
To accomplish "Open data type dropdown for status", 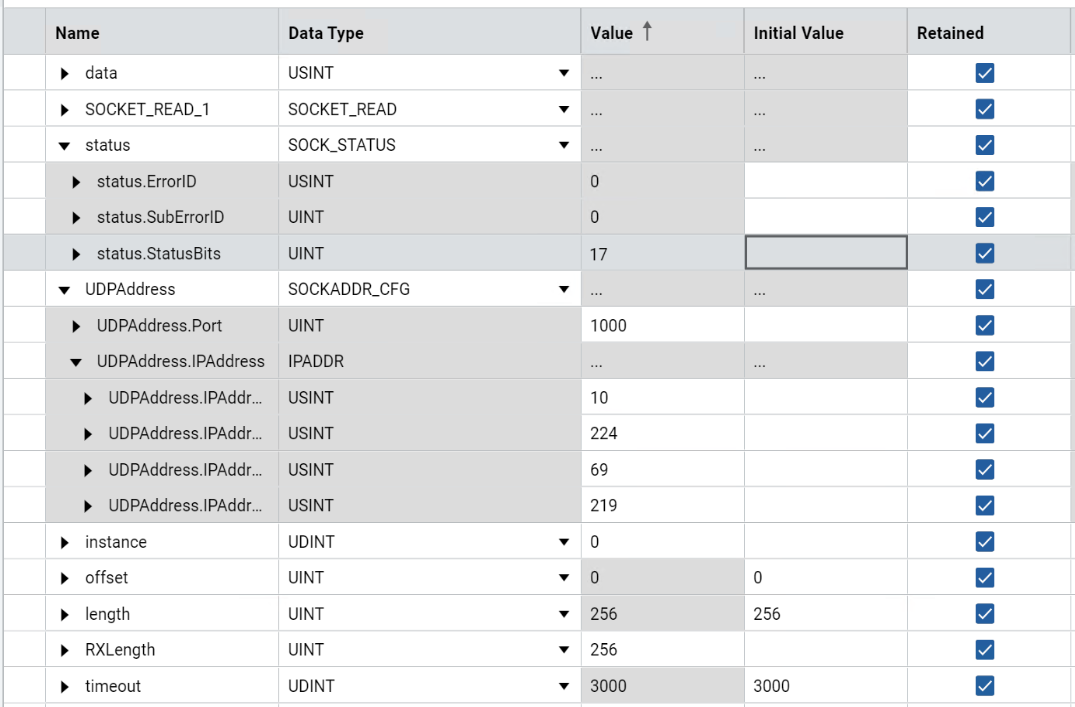I will click(x=563, y=146).
